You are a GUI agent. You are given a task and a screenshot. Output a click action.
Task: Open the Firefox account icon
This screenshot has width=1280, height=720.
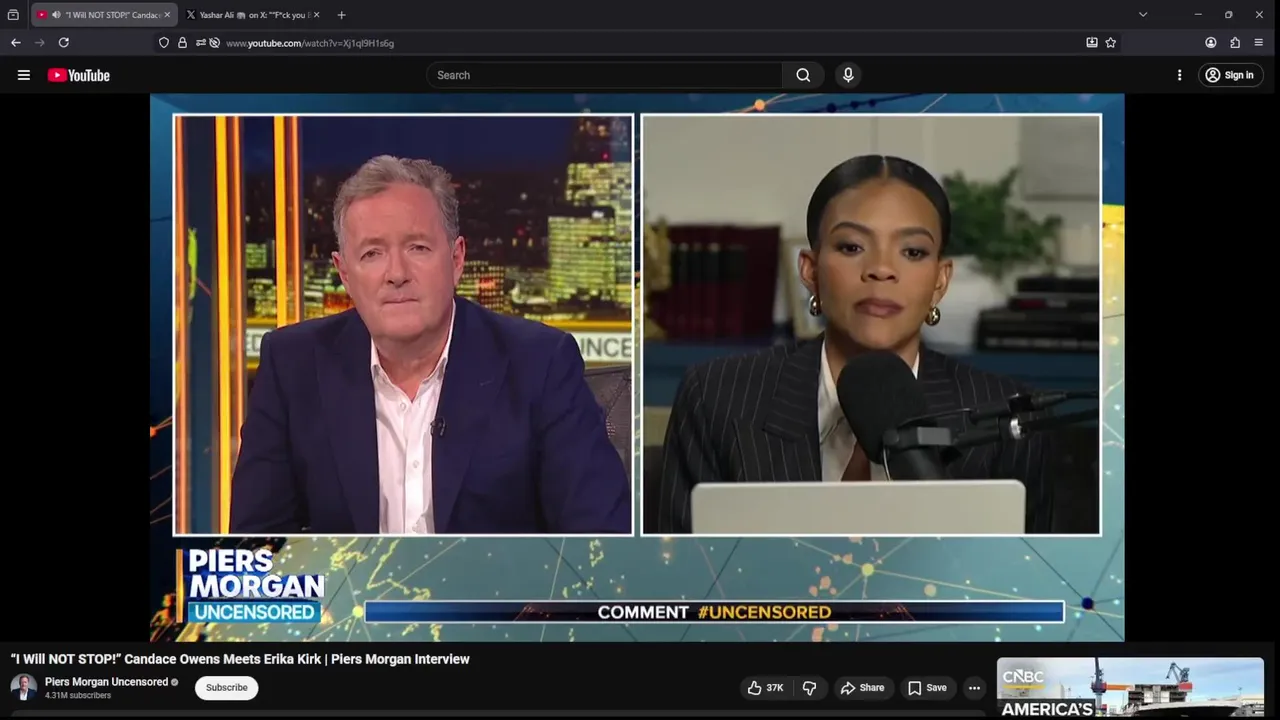pos(1211,43)
